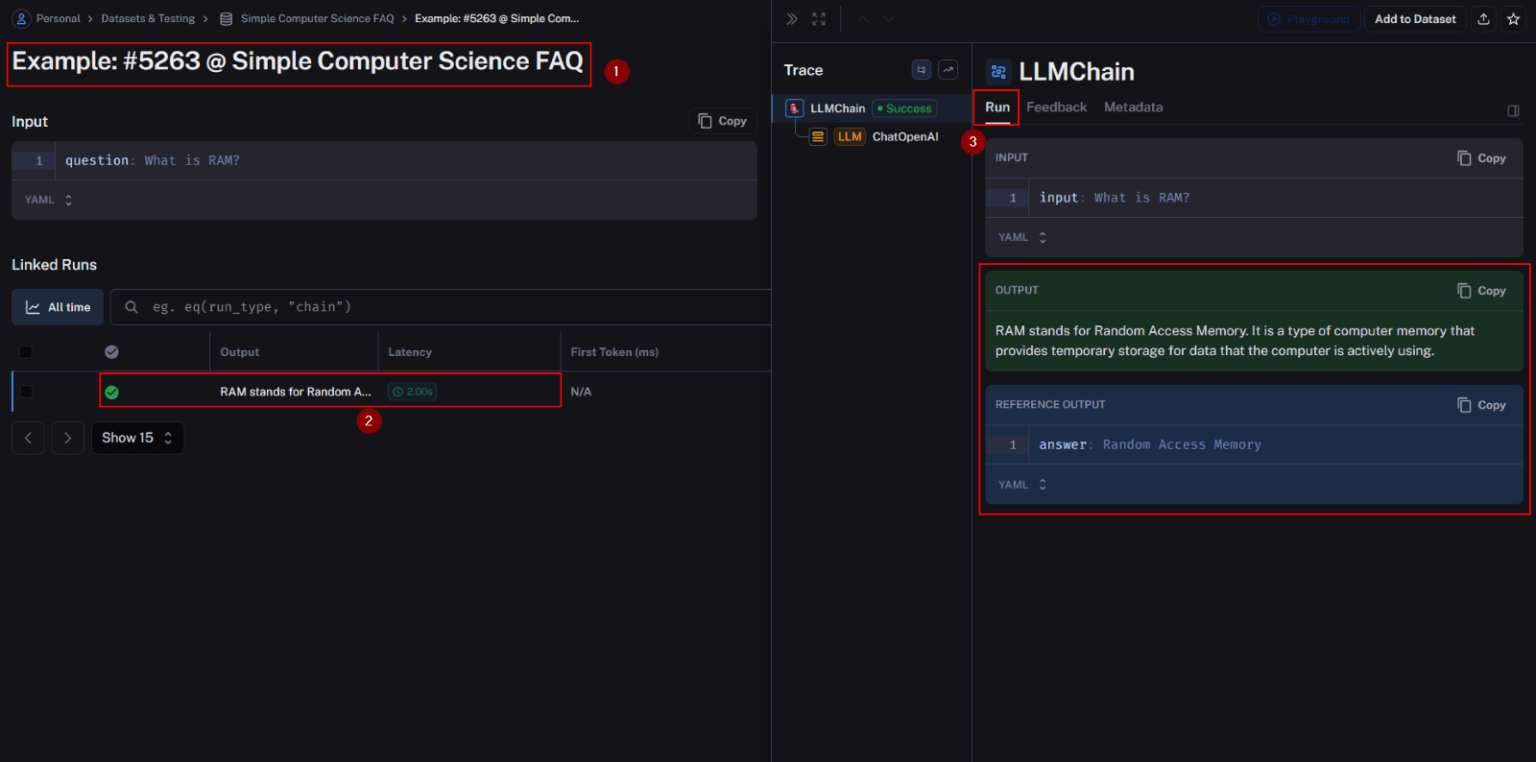Image resolution: width=1536 pixels, height=762 pixels.
Task: Switch to the Feedback tab
Action: (x=1056, y=107)
